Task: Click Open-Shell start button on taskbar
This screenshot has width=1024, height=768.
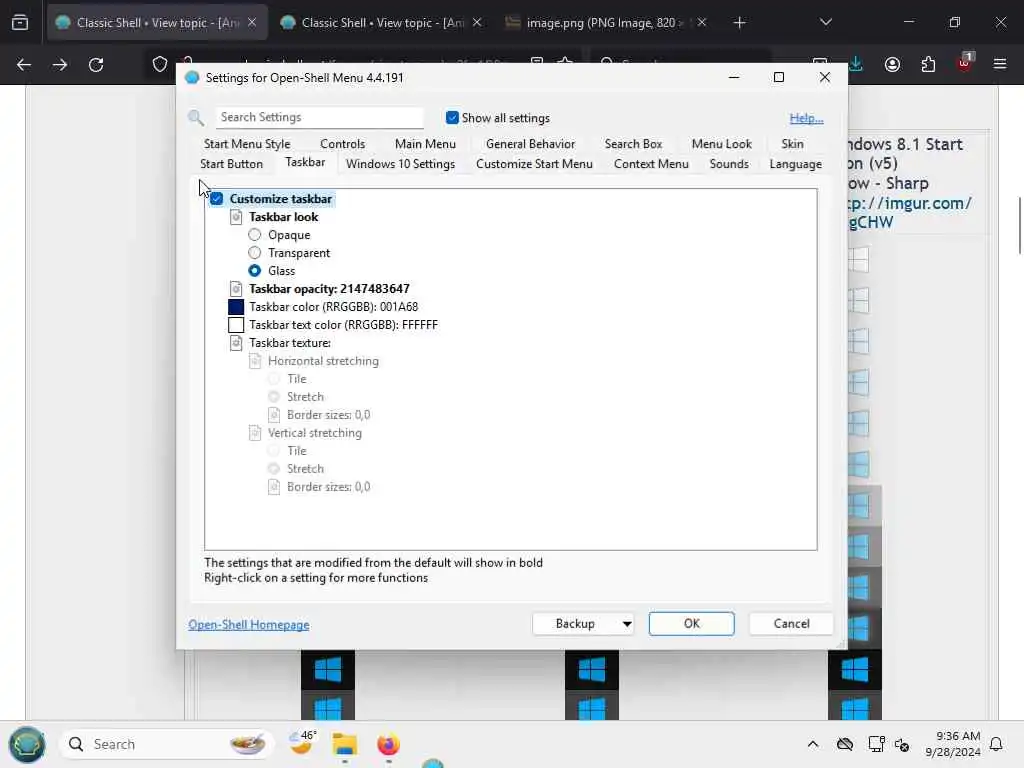Action: pyautogui.click(x=27, y=744)
